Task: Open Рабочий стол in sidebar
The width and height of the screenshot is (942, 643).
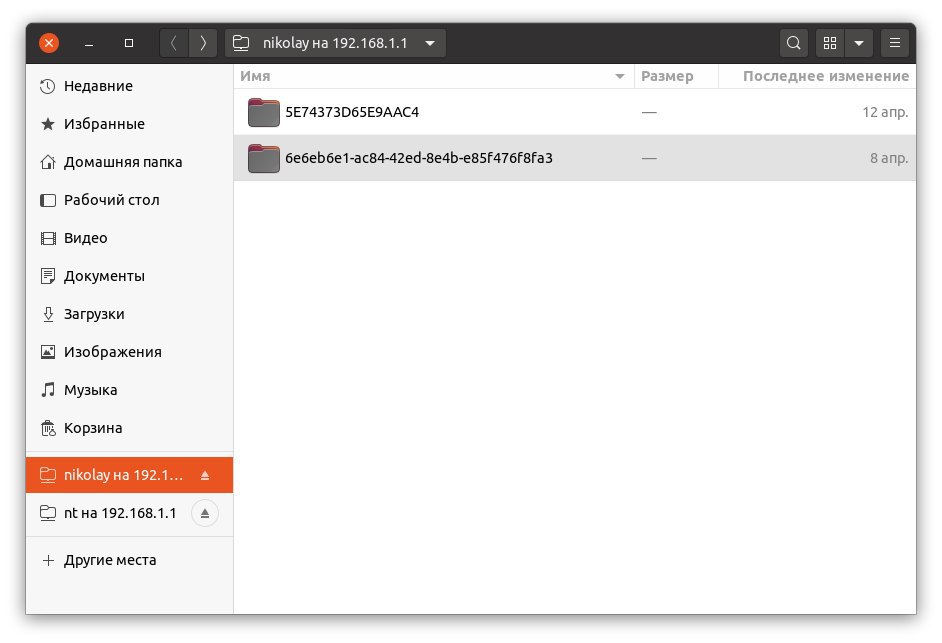Action: (129, 200)
